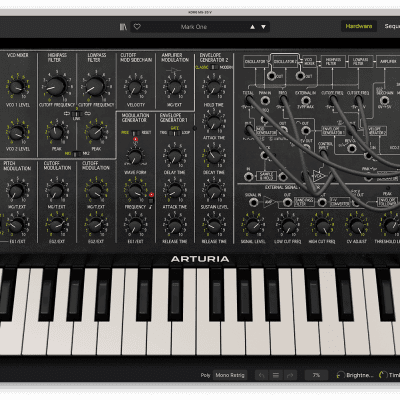Switch to the Hardware tab
The image size is (400, 400).
pyautogui.click(x=359, y=26)
